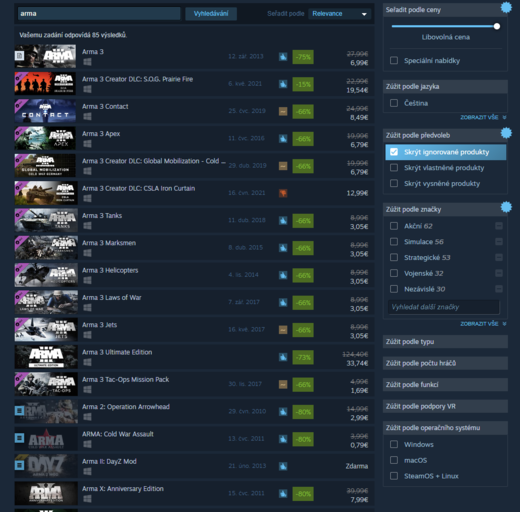Open the Arma 3 Apex result
The width and height of the screenshot is (520, 512).
[194, 139]
